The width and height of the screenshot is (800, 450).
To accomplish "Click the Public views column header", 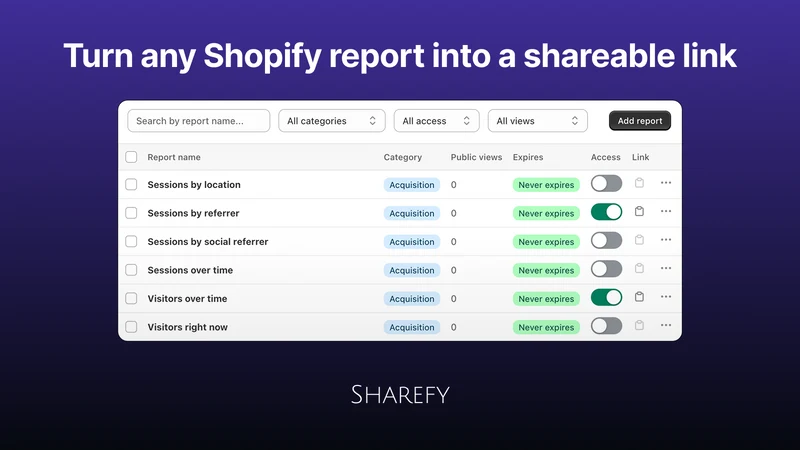I will [476, 157].
